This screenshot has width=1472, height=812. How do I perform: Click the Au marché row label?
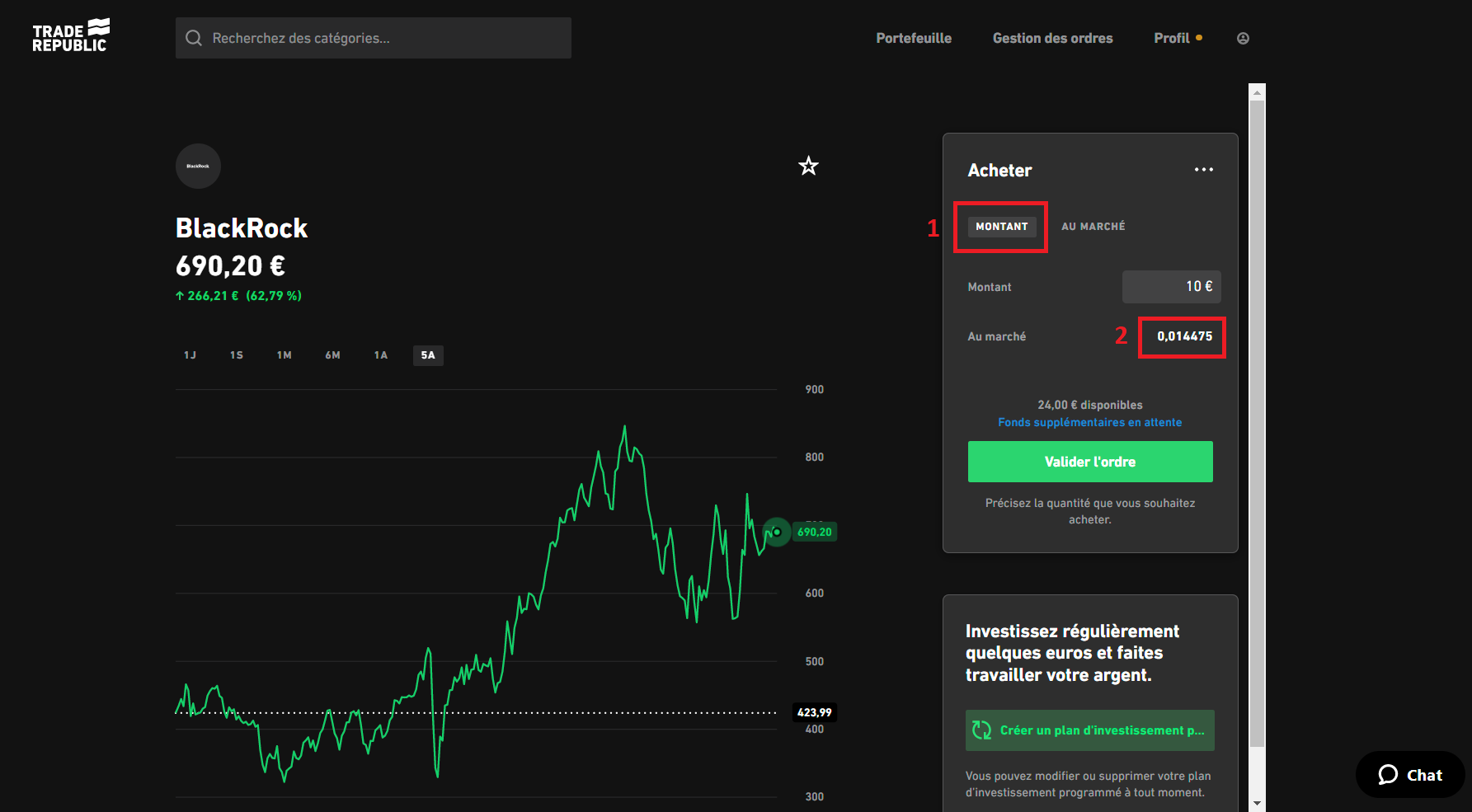pyautogui.click(x=996, y=336)
